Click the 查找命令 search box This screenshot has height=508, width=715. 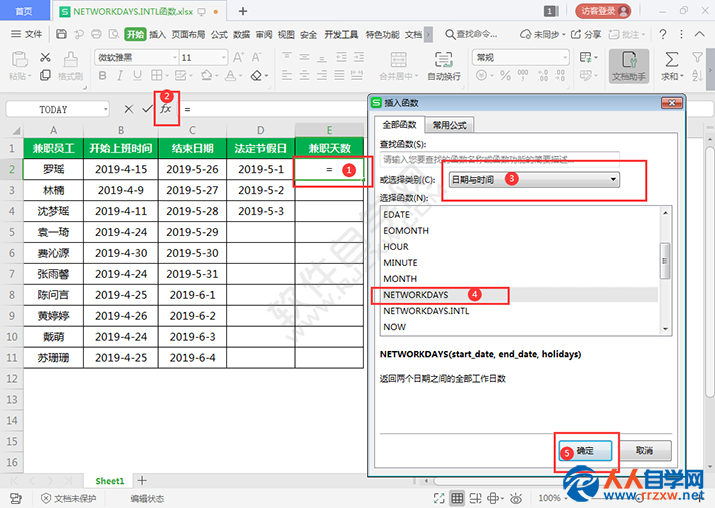[x=471, y=34]
